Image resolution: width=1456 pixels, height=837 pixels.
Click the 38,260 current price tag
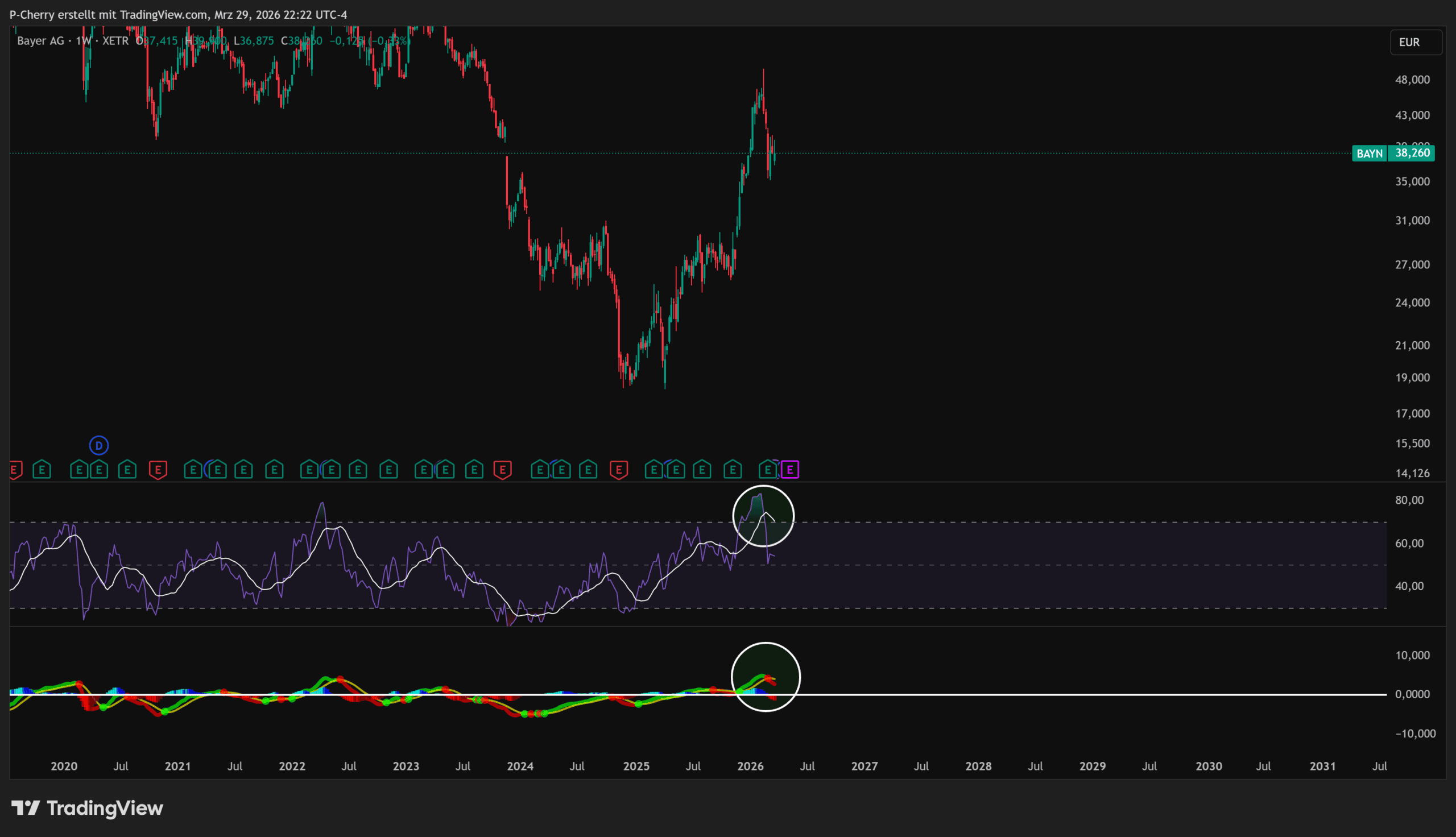(x=1412, y=153)
